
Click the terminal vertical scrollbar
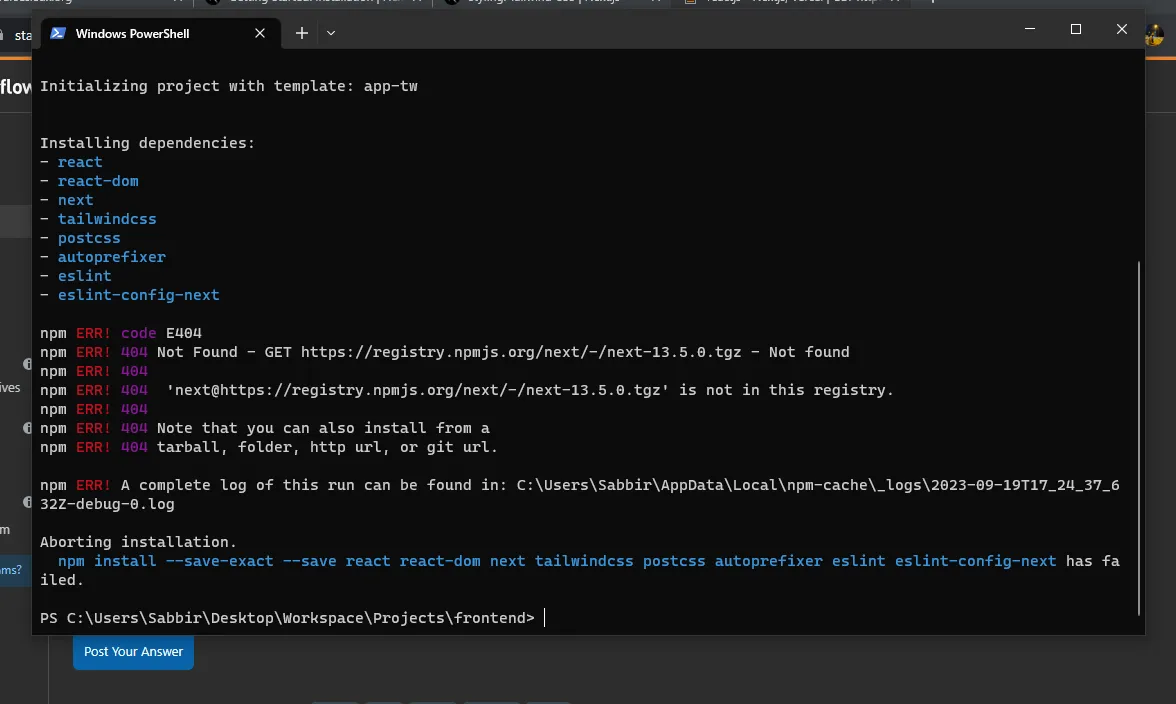[x=1138, y=438]
